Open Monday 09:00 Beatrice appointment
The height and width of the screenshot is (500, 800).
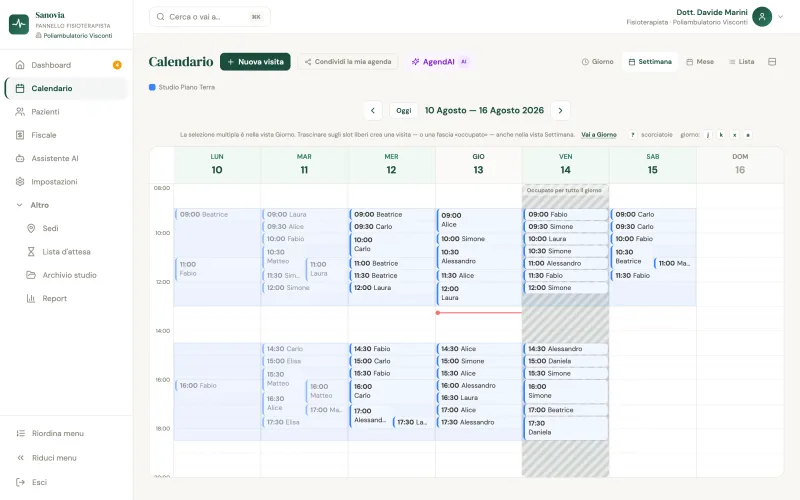[217, 214]
